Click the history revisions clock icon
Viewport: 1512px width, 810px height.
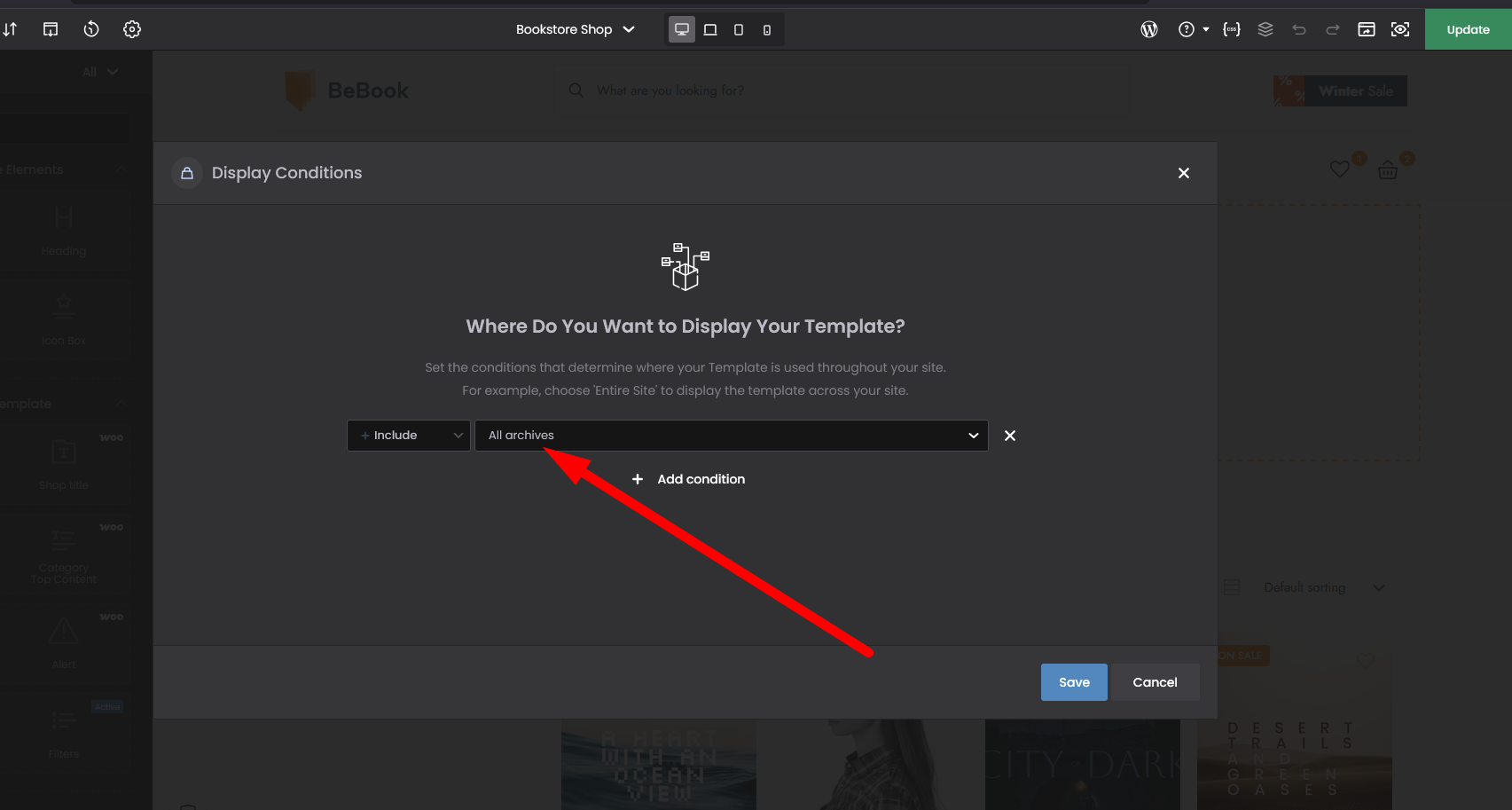91,29
